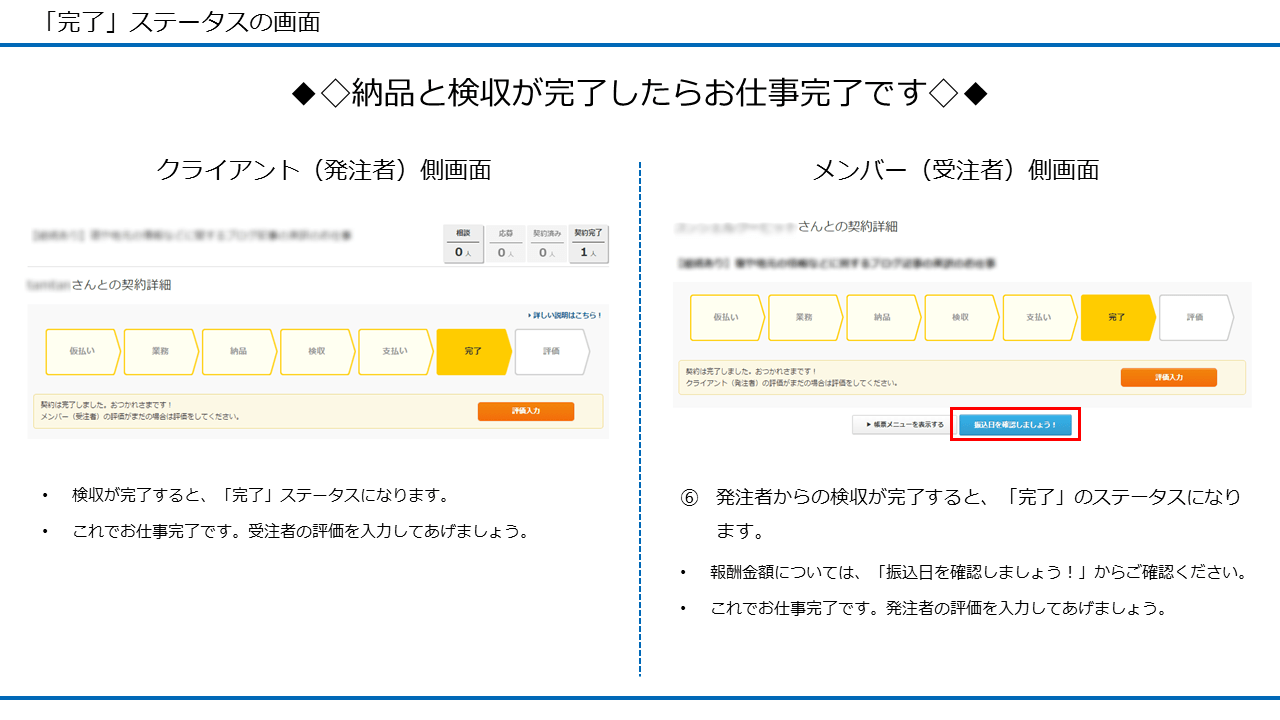Viewport: 1280px width, 720px height.
Task: Click the contract progress indicator at 仮払い on member screen
Action: [x=726, y=317]
